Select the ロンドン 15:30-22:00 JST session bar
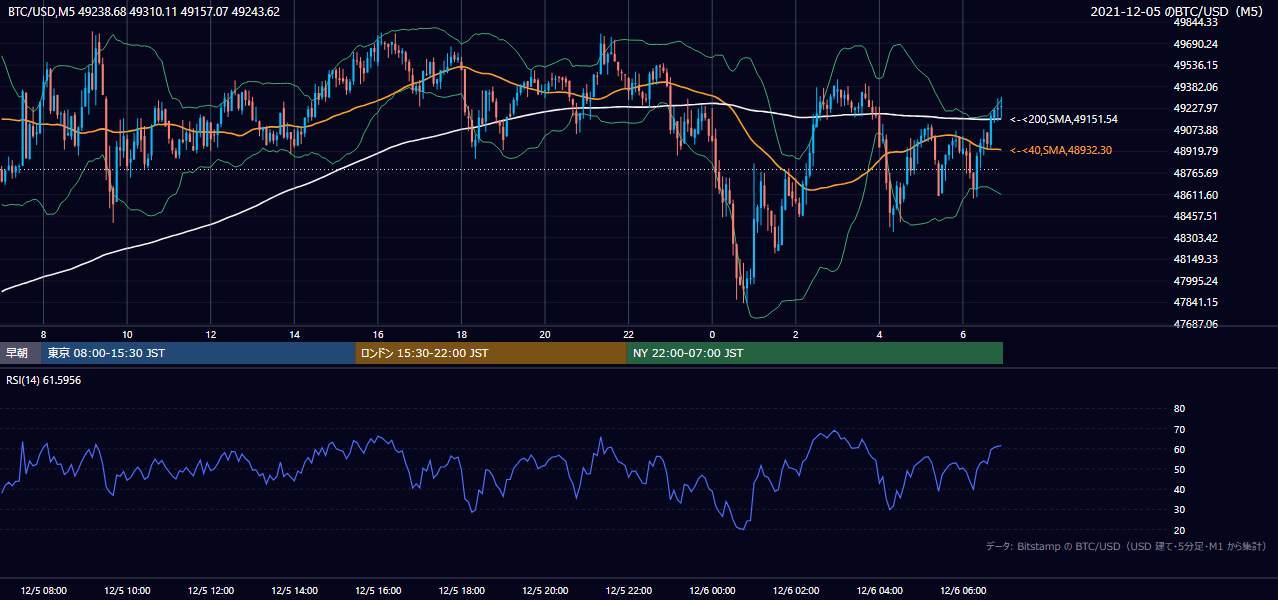1278x600 pixels. (x=491, y=353)
